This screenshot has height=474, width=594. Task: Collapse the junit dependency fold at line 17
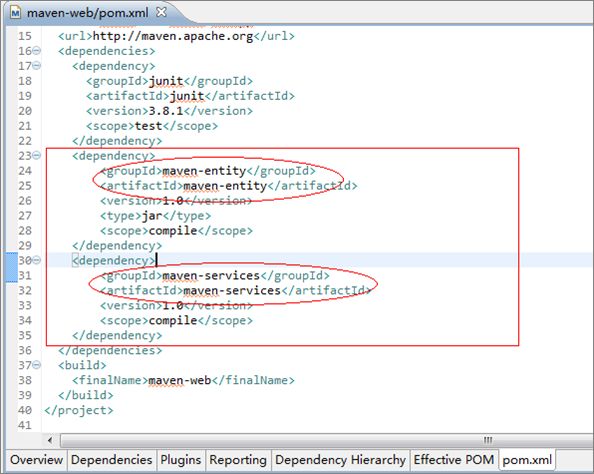[37, 66]
